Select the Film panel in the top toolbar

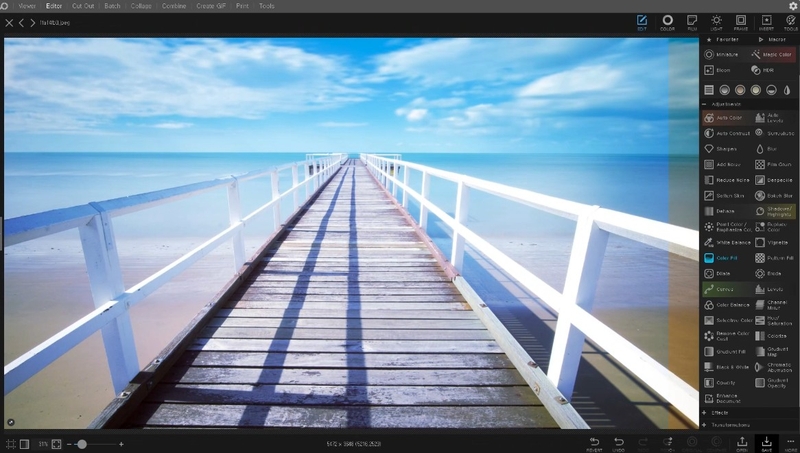692,22
